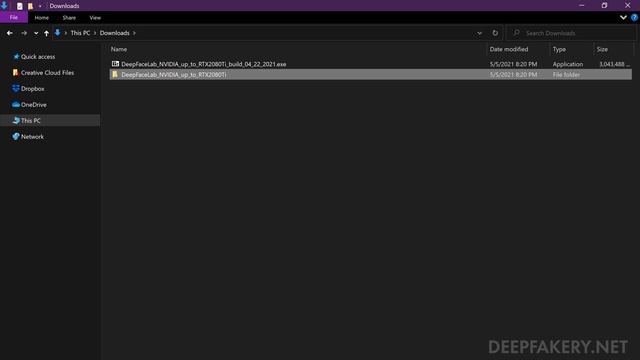Open address bar history dropdown
The image size is (640, 360).
(x=479, y=33)
